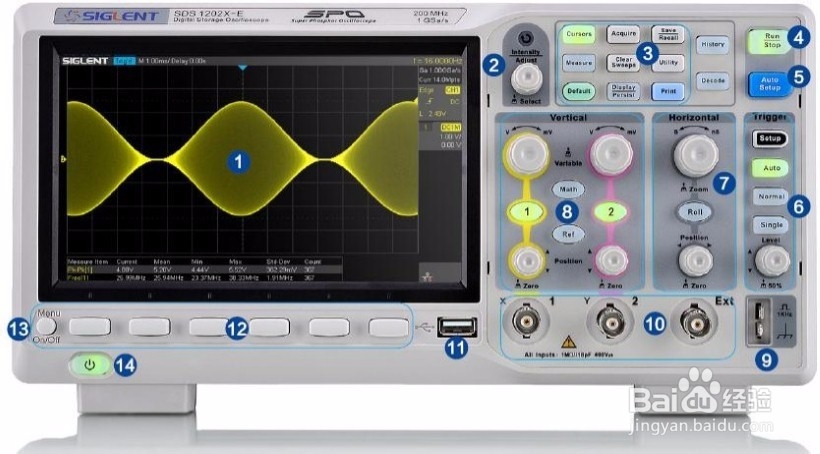Image resolution: width=820 pixels, height=454 pixels.
Task: Click the blue Auto Setup button
Action: pyautogui.click(x=770, y=84)
